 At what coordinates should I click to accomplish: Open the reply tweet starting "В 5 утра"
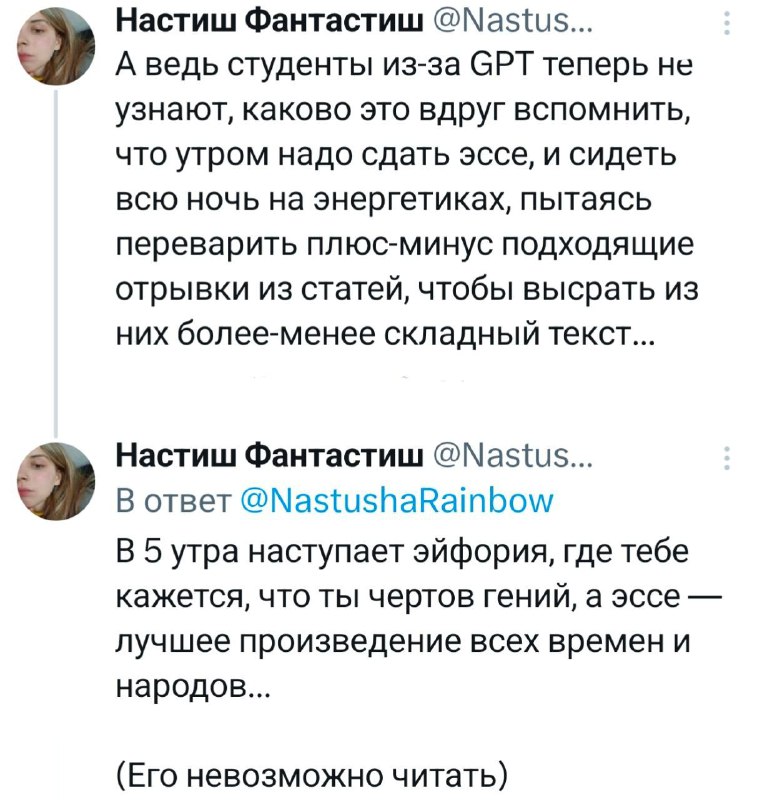(x=400, y=620)
